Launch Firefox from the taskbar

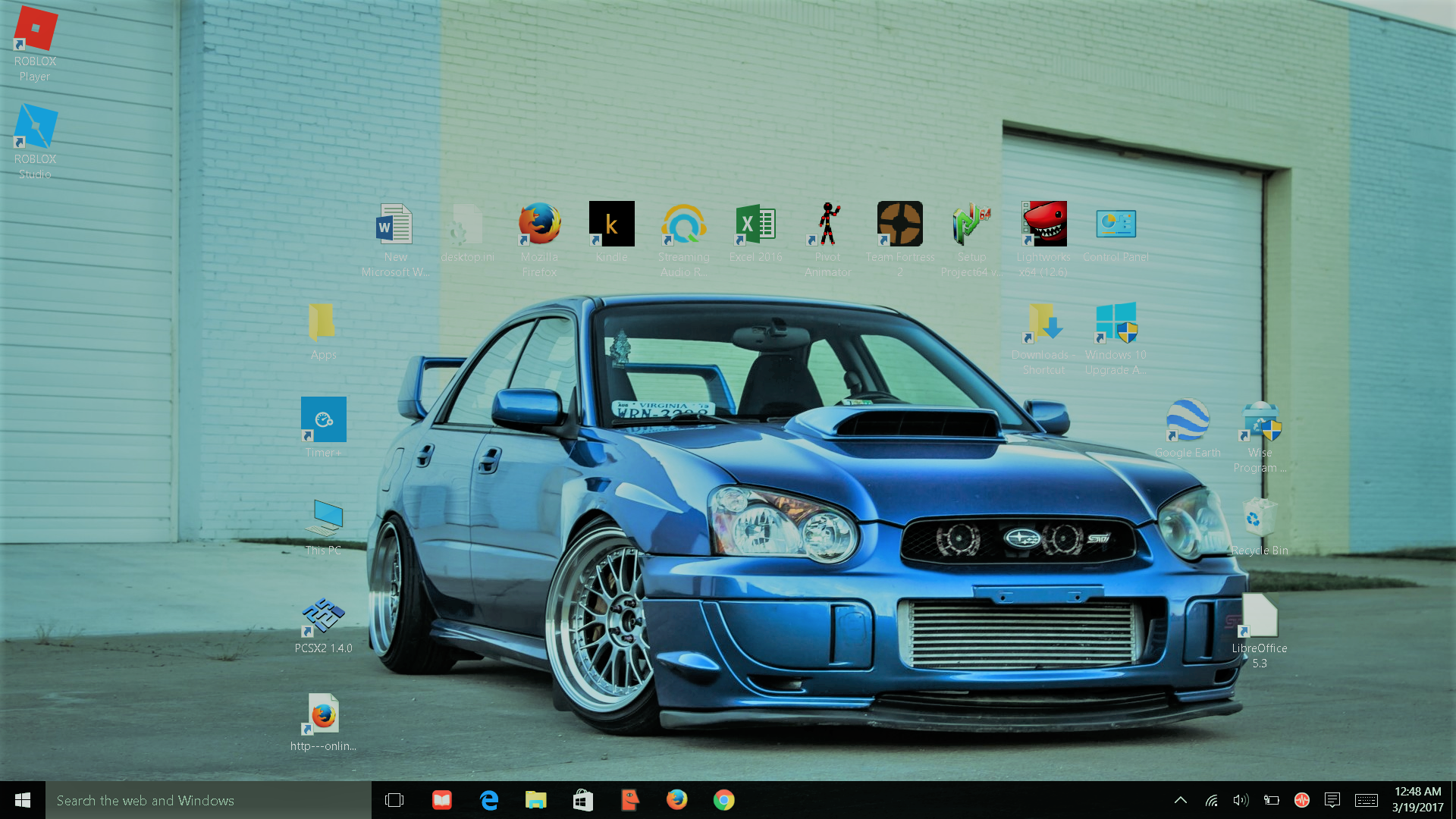(677, 800)
